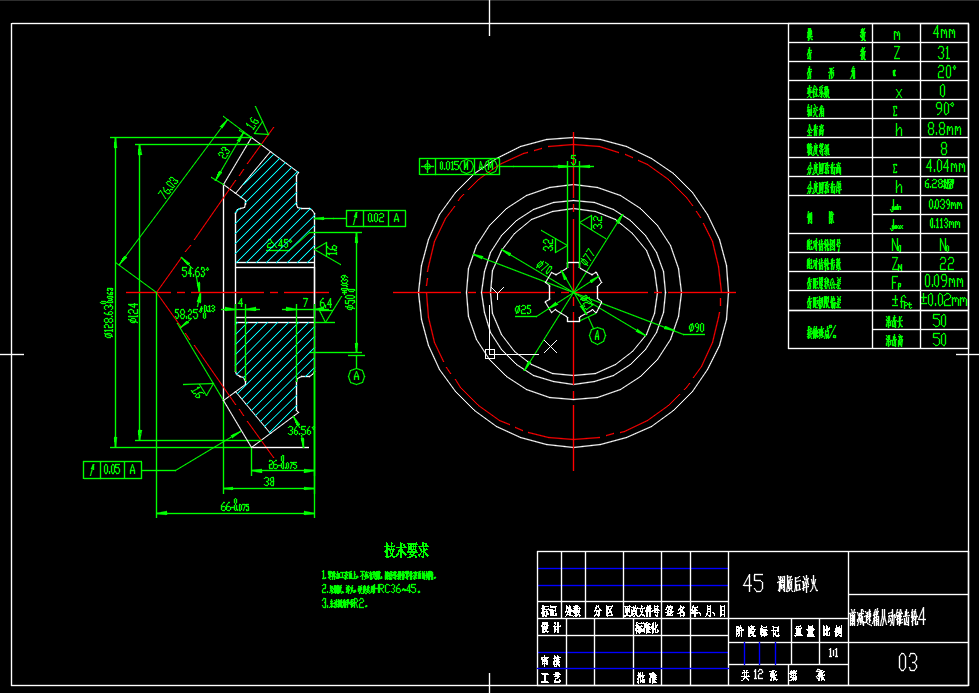Click the '1:1' scale value
Screen dimensions: 979x693
coord(833,653)
